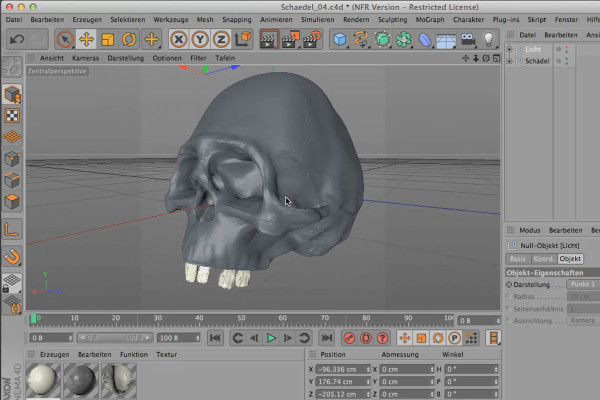Toggle Schädel visibility dots

[x=567, y=61]
